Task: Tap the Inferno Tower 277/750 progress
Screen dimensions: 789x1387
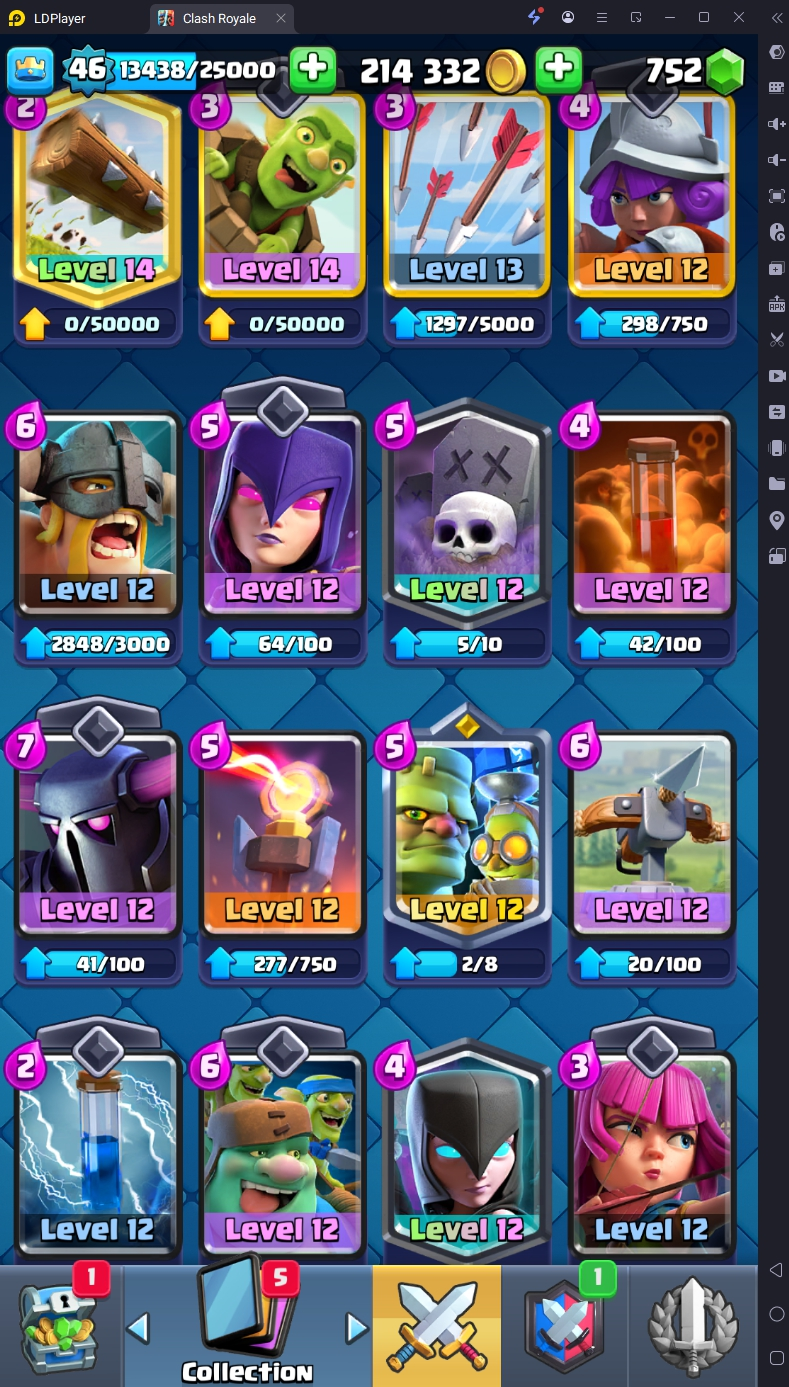Action: [x=281, y=964]
